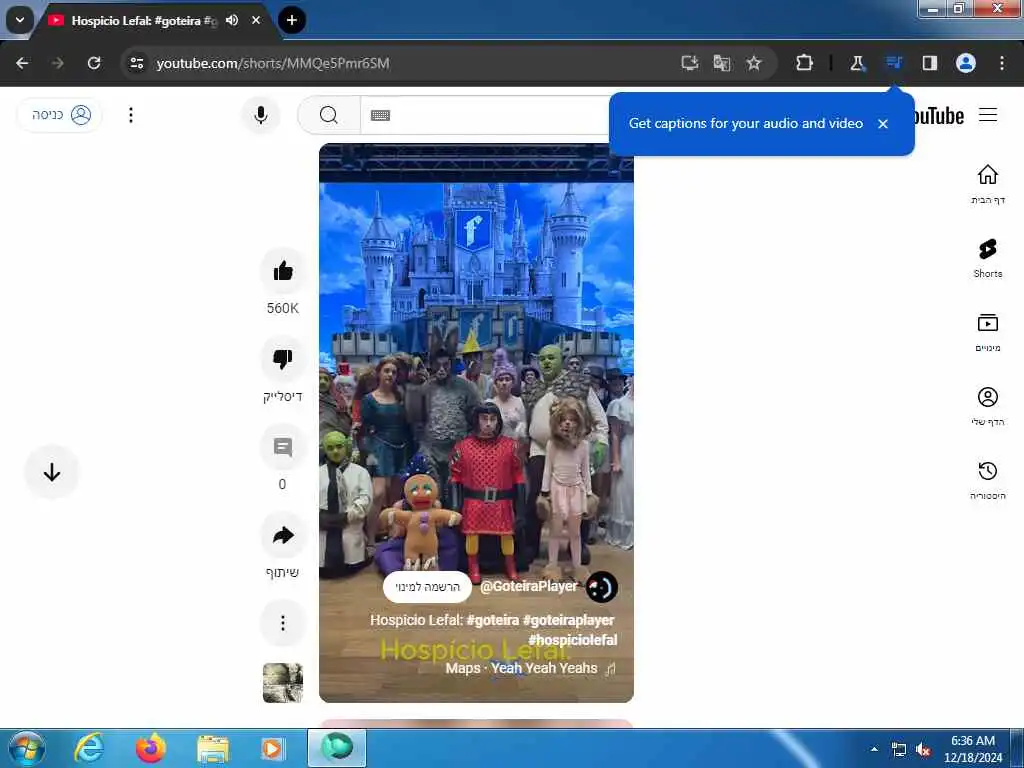The image size is (1024, 768).
Task: Open Chrome three-dot menu
Action: pos(1002,63)
